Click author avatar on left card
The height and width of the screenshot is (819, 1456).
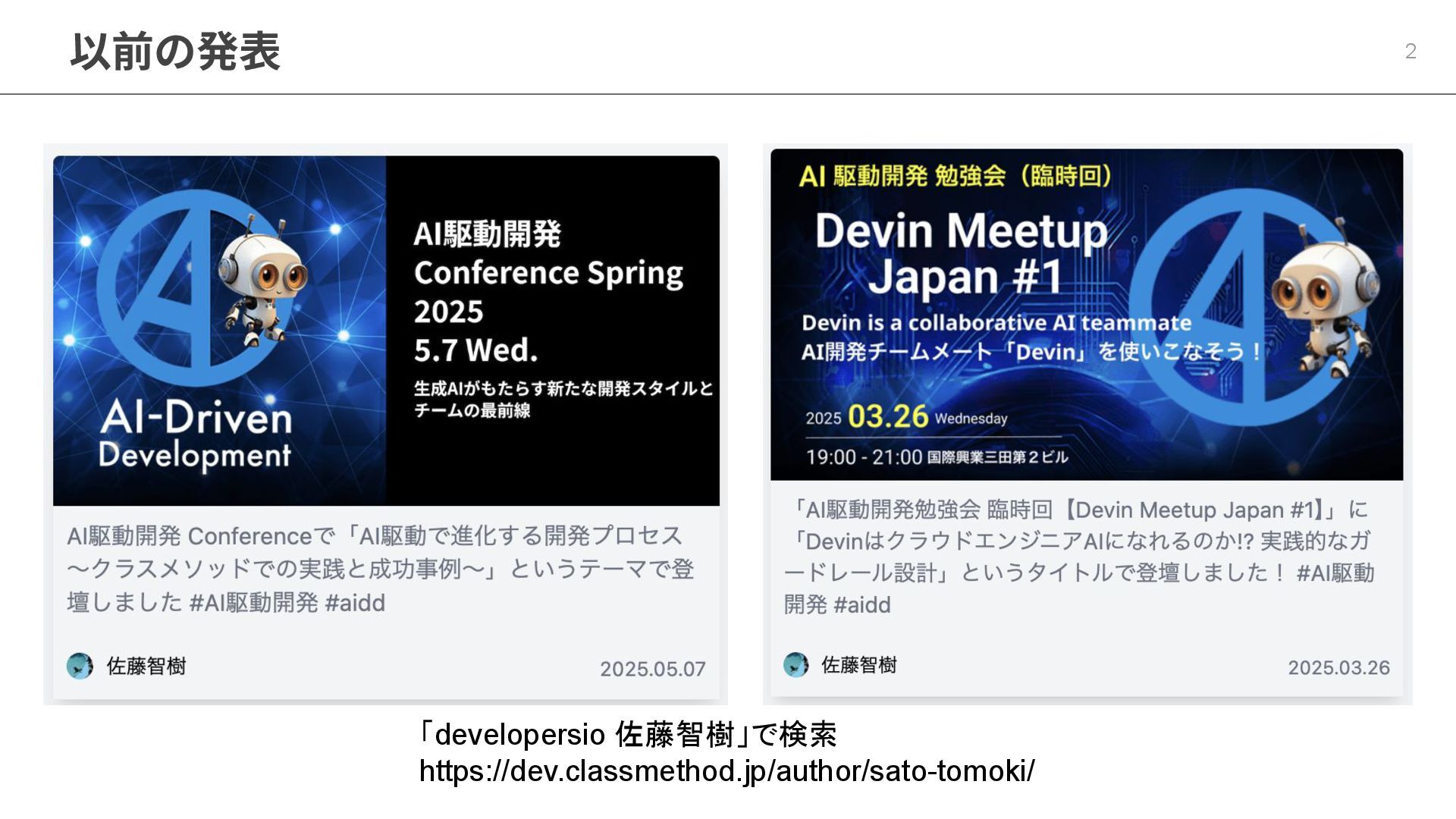pos(80,666)
